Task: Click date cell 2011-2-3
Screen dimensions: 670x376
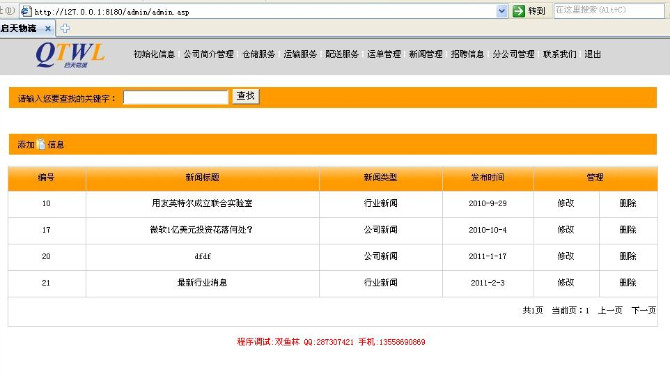Action: point(488,283)
